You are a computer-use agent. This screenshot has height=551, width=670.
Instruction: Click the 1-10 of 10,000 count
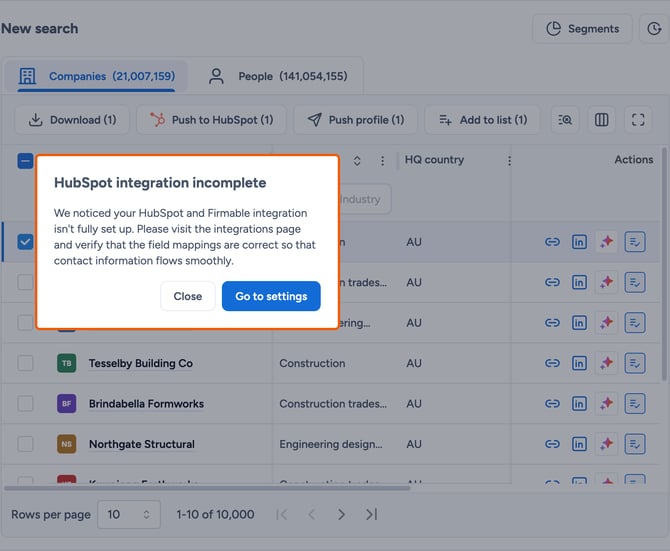point(215,514)
